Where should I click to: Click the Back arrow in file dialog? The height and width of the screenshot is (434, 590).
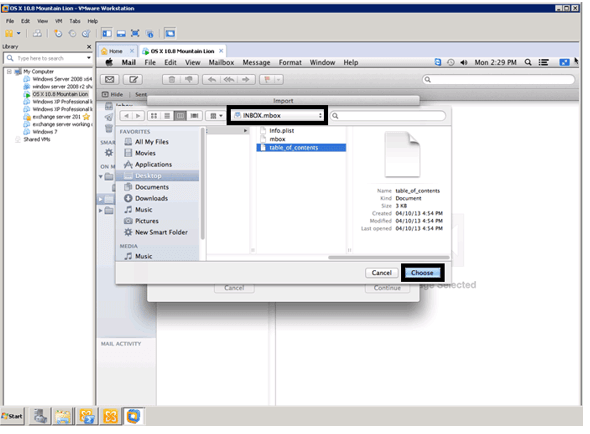click(x=126, y=116)
